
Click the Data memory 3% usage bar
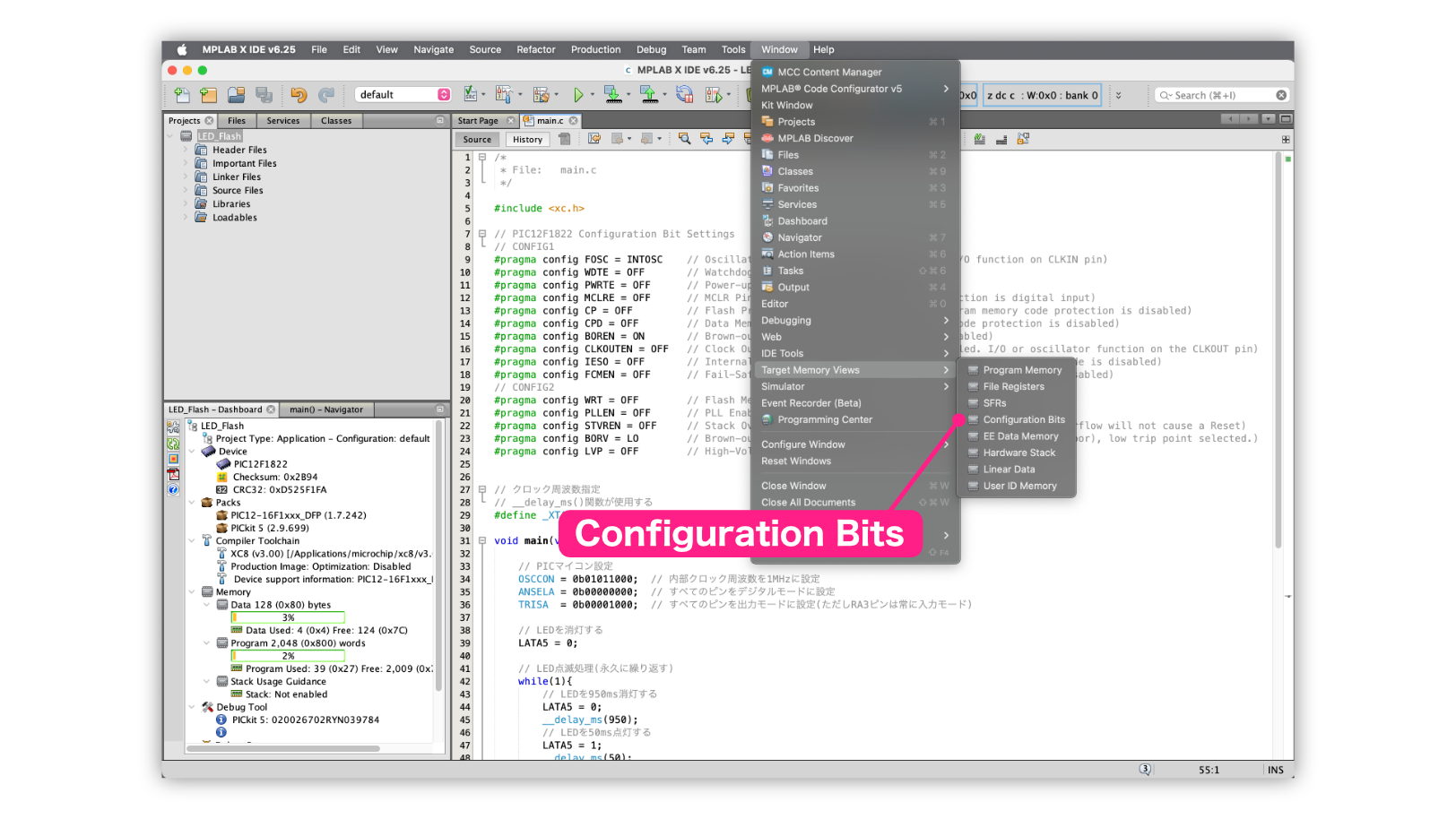(x=288, y=617)
